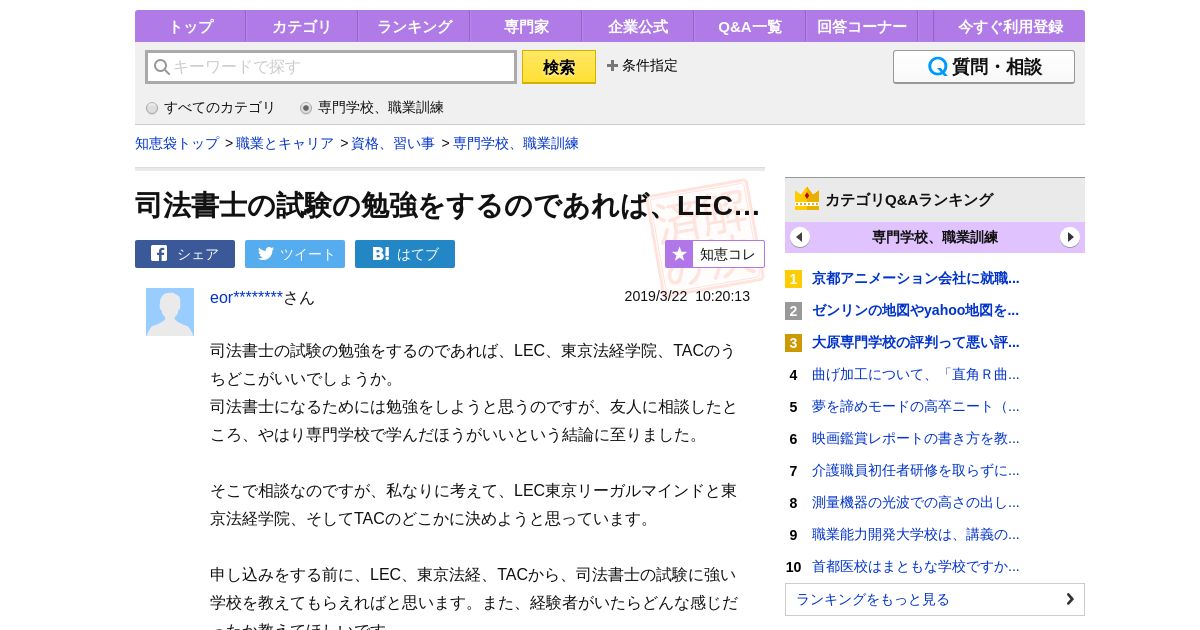Click the post date 2019/3/22 10:20:13

687,296
